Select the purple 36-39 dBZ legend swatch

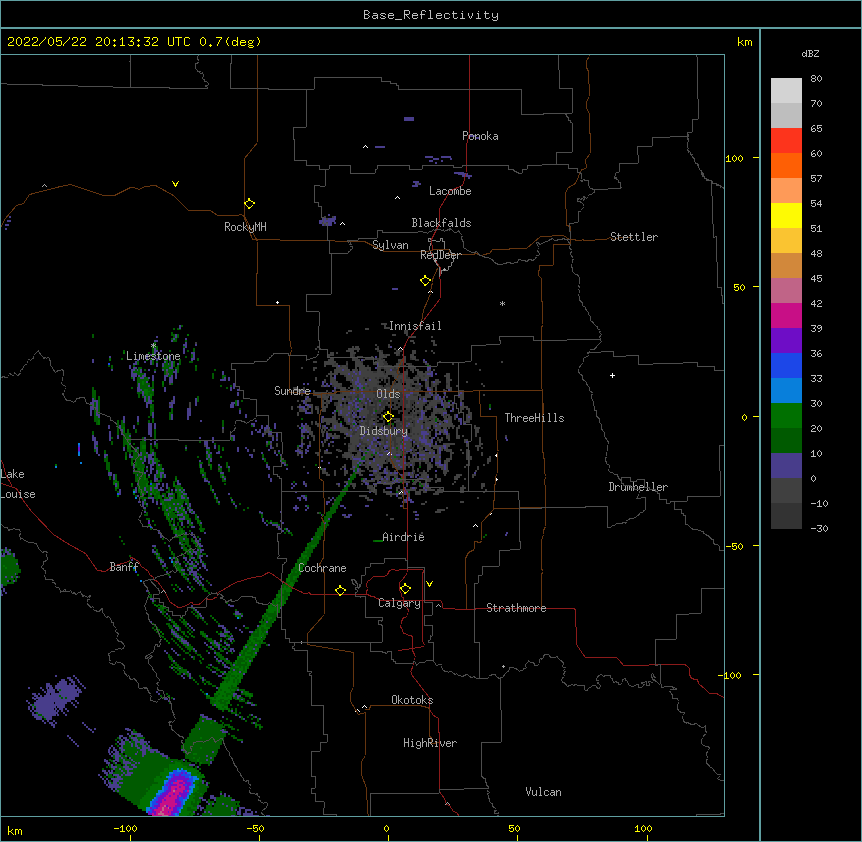[786, 341]
